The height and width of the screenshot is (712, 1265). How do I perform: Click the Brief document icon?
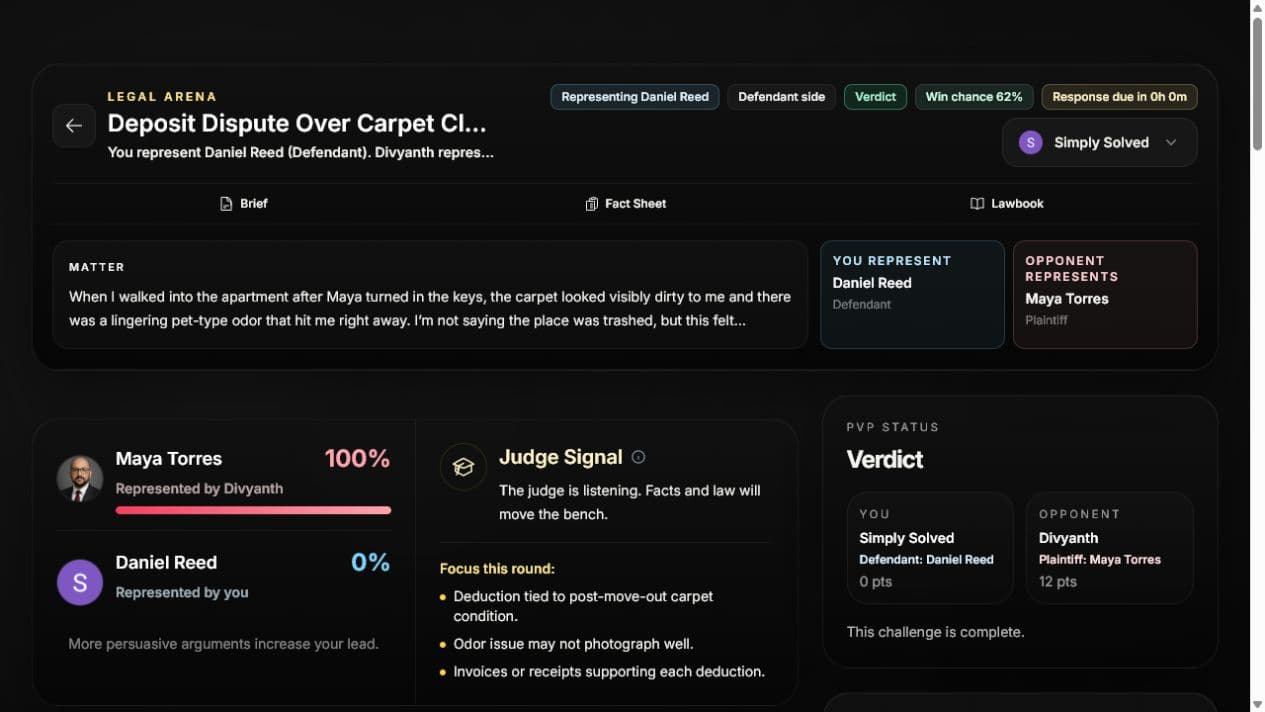point(226,204)
